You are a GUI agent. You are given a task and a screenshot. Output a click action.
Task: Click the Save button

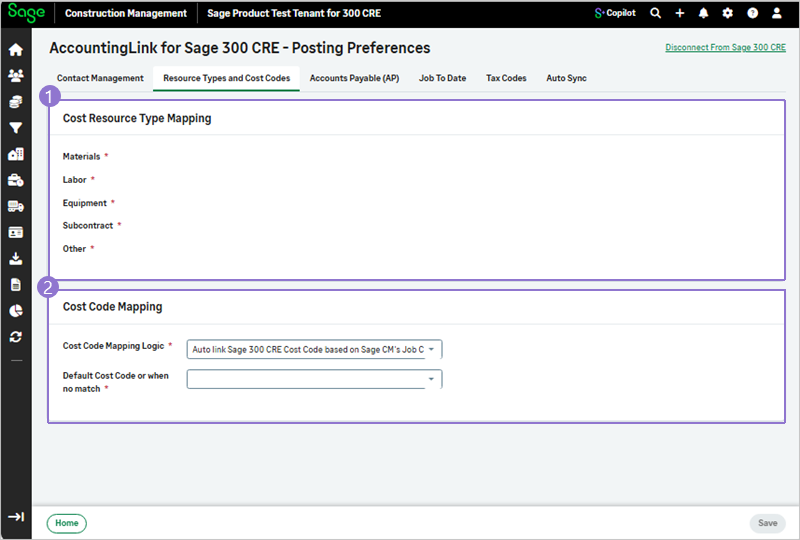[x=767, y=523]
